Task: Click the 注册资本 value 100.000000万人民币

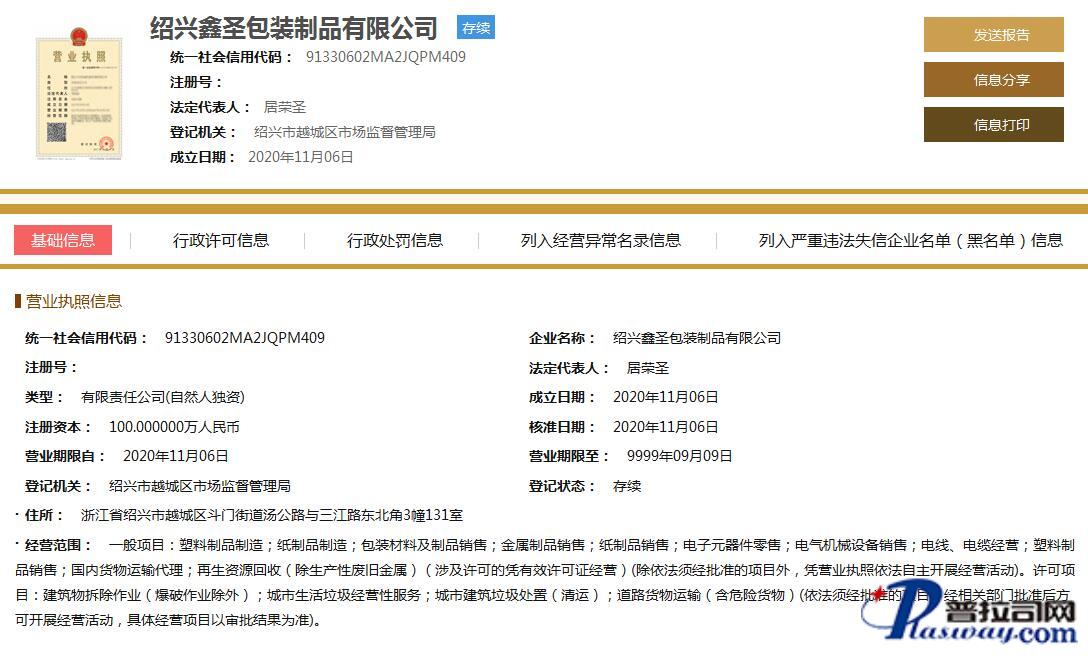Action: pos(174,427)
